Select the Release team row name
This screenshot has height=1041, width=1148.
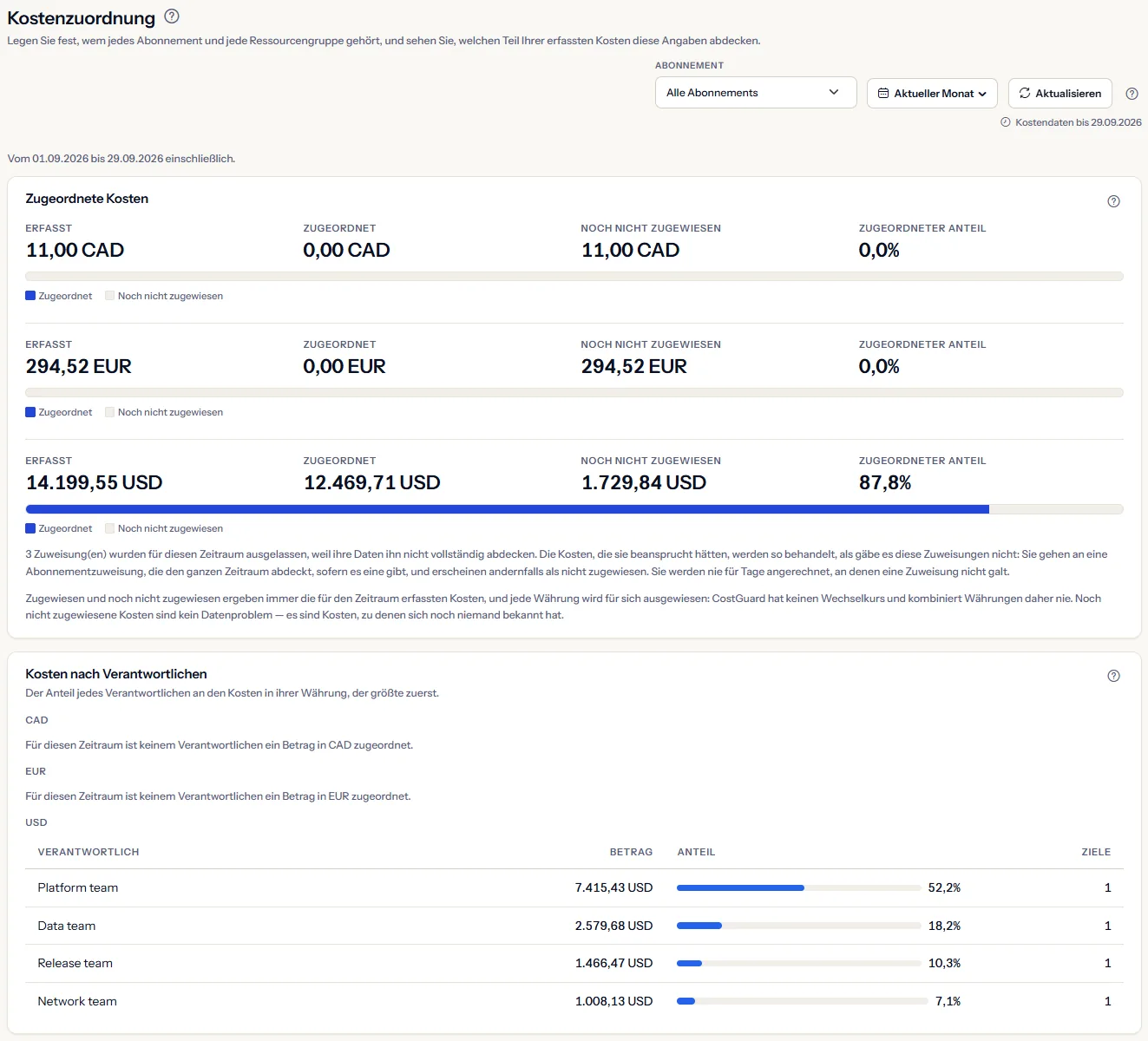click(75, 963)
